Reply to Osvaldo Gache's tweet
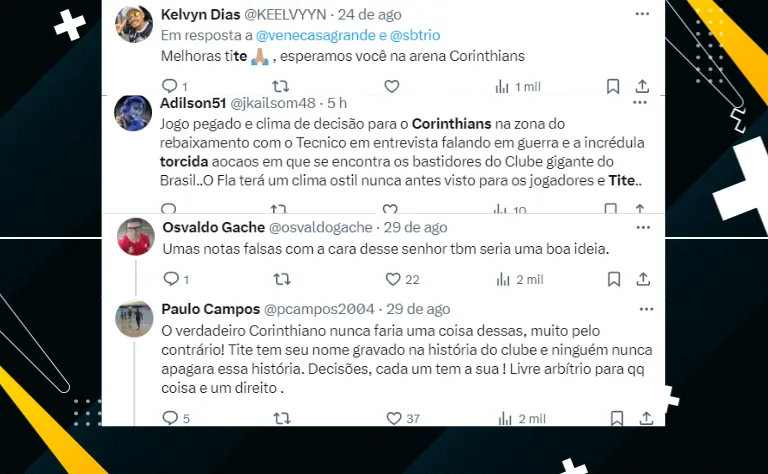Viewport: 768px width, 474px height. [x=170, y=279]
